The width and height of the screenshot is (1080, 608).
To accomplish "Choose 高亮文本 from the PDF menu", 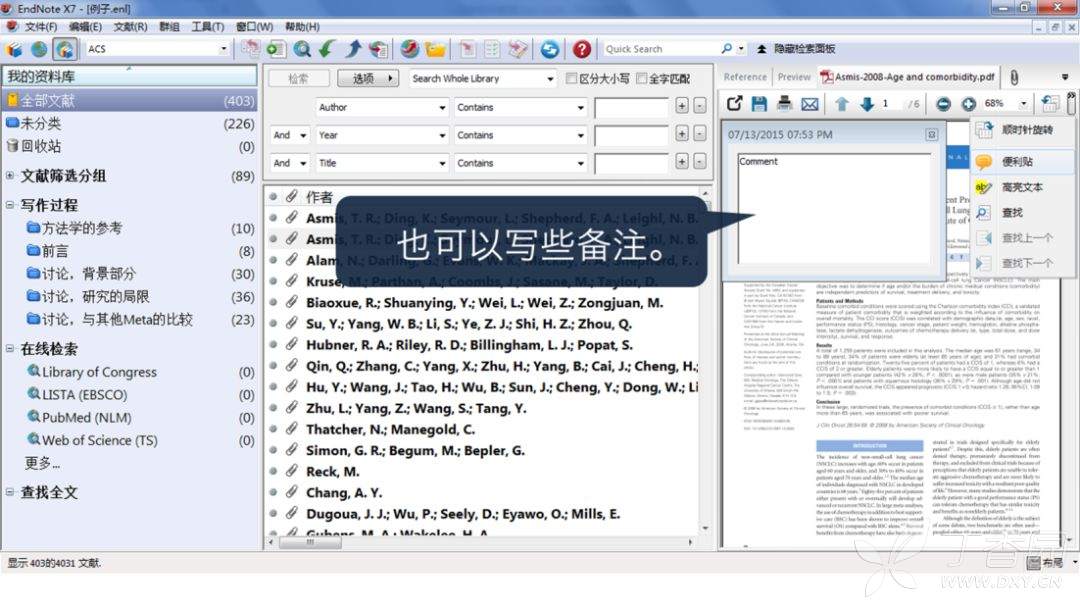I will (x=1024, y=187).
